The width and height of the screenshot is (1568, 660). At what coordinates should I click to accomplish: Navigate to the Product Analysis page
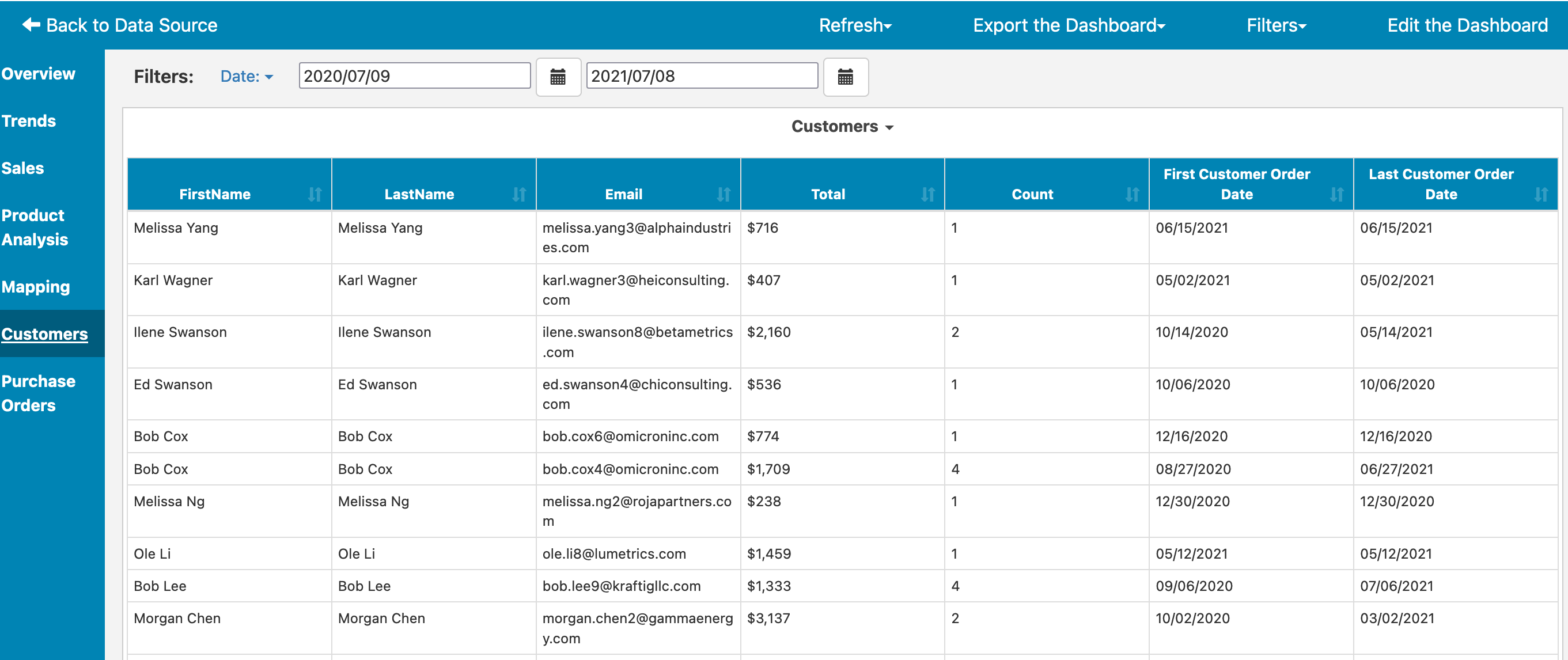click(33, 227)
